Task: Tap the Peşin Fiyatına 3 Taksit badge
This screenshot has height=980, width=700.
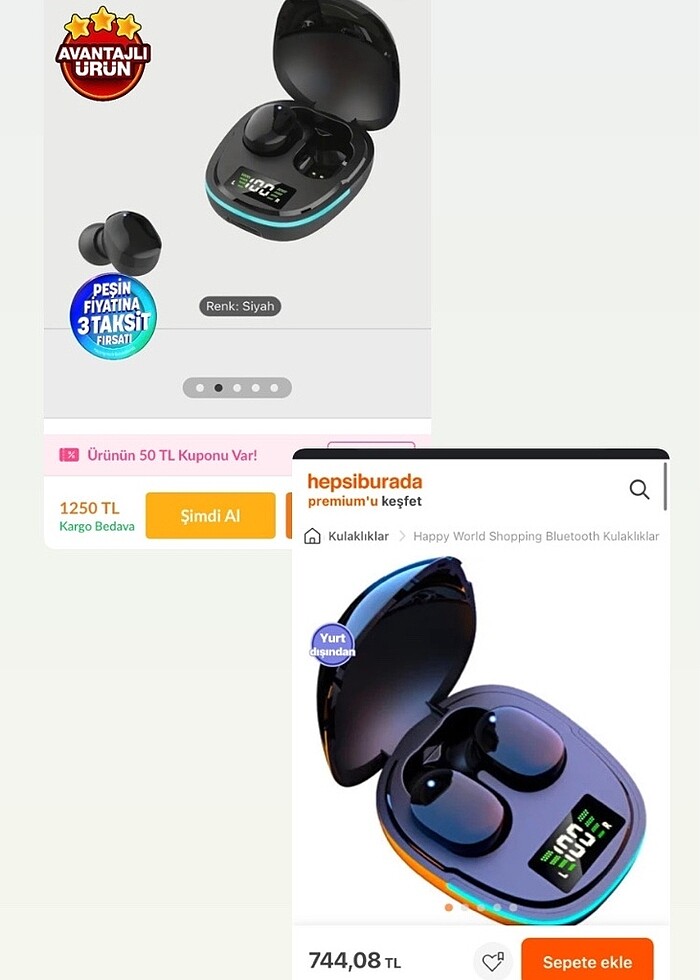Action: (x=113, y=316)
